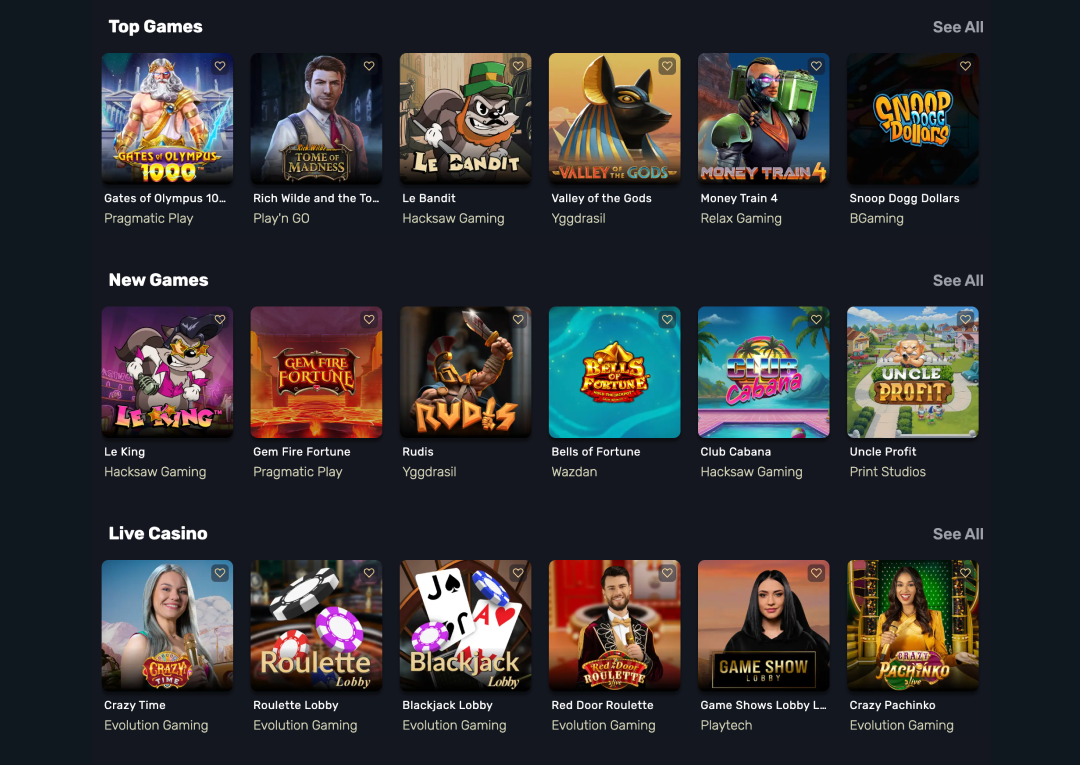Favorite Gates of Olympus 1000 with heart icon
Image resolution: width=1080 pixels, height=765 pixels.
click(x=220, y=66)
